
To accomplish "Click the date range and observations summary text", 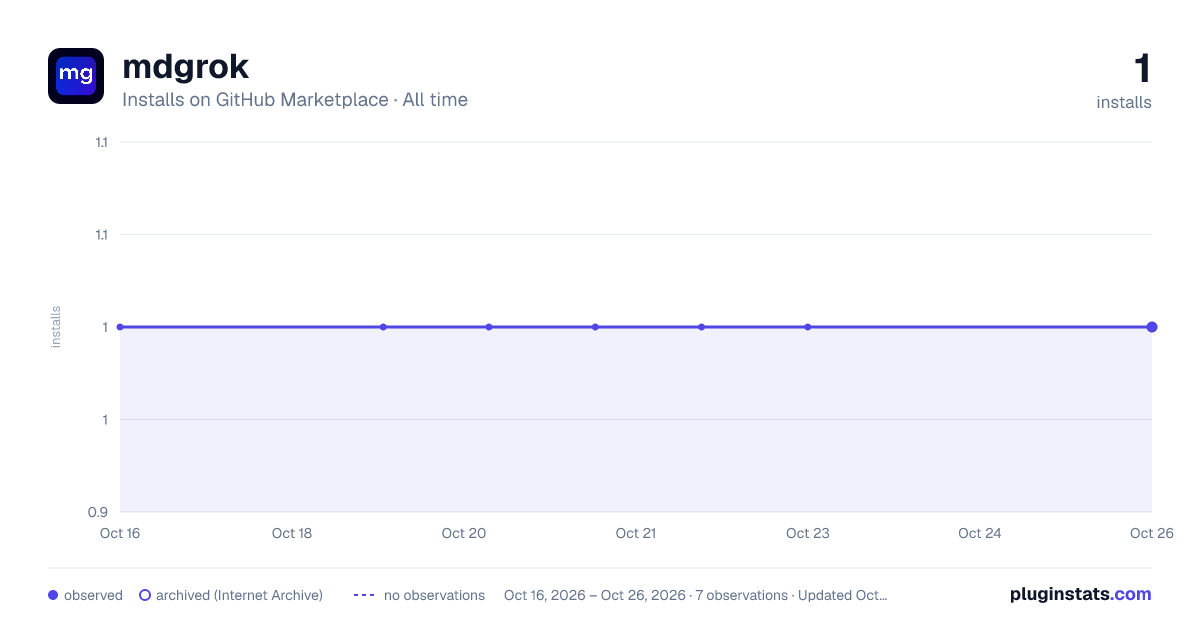I will coord(695,595).
